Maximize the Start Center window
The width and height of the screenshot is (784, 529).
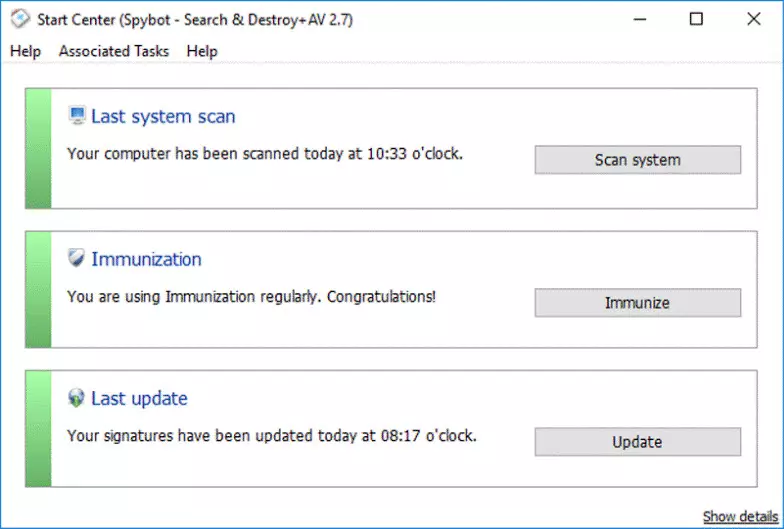click(696, 19)
